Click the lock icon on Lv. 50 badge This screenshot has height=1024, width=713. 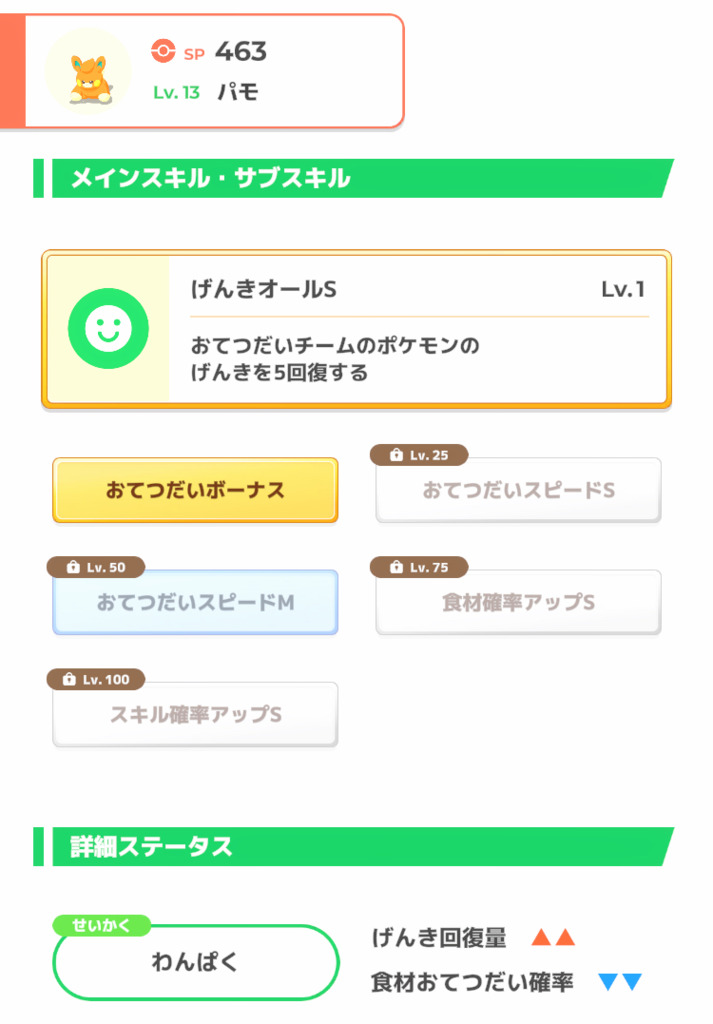pos(73,567)
